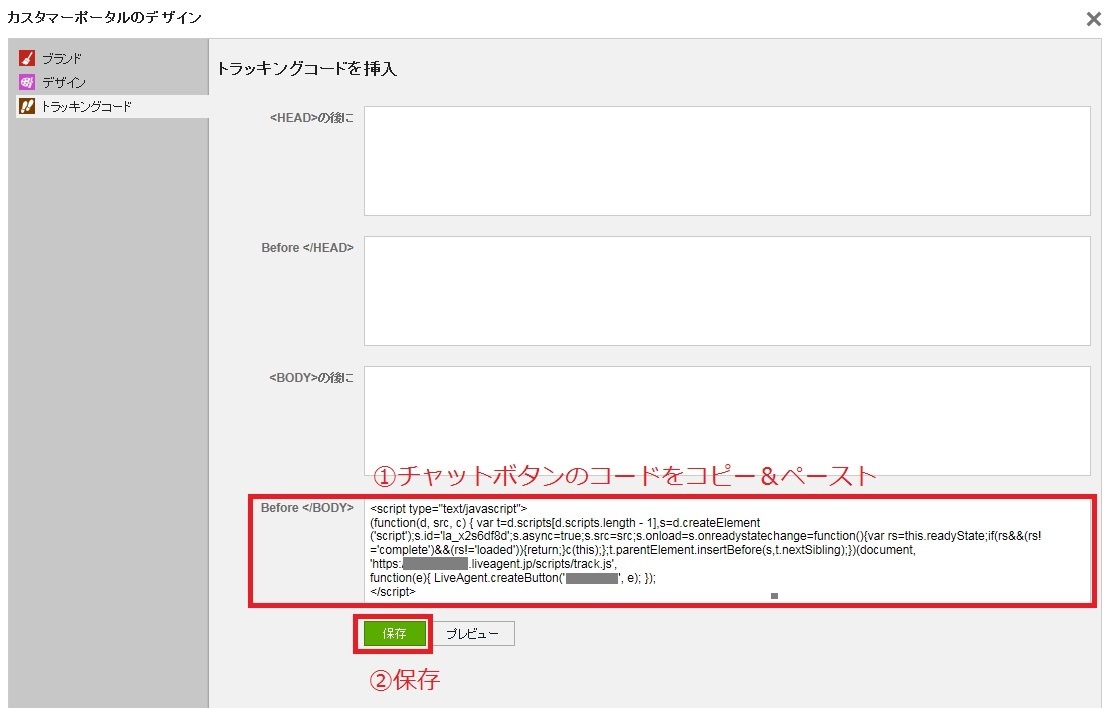Click the Before </BODY> label
This screenshot has height=708, width=1107.
307,508
